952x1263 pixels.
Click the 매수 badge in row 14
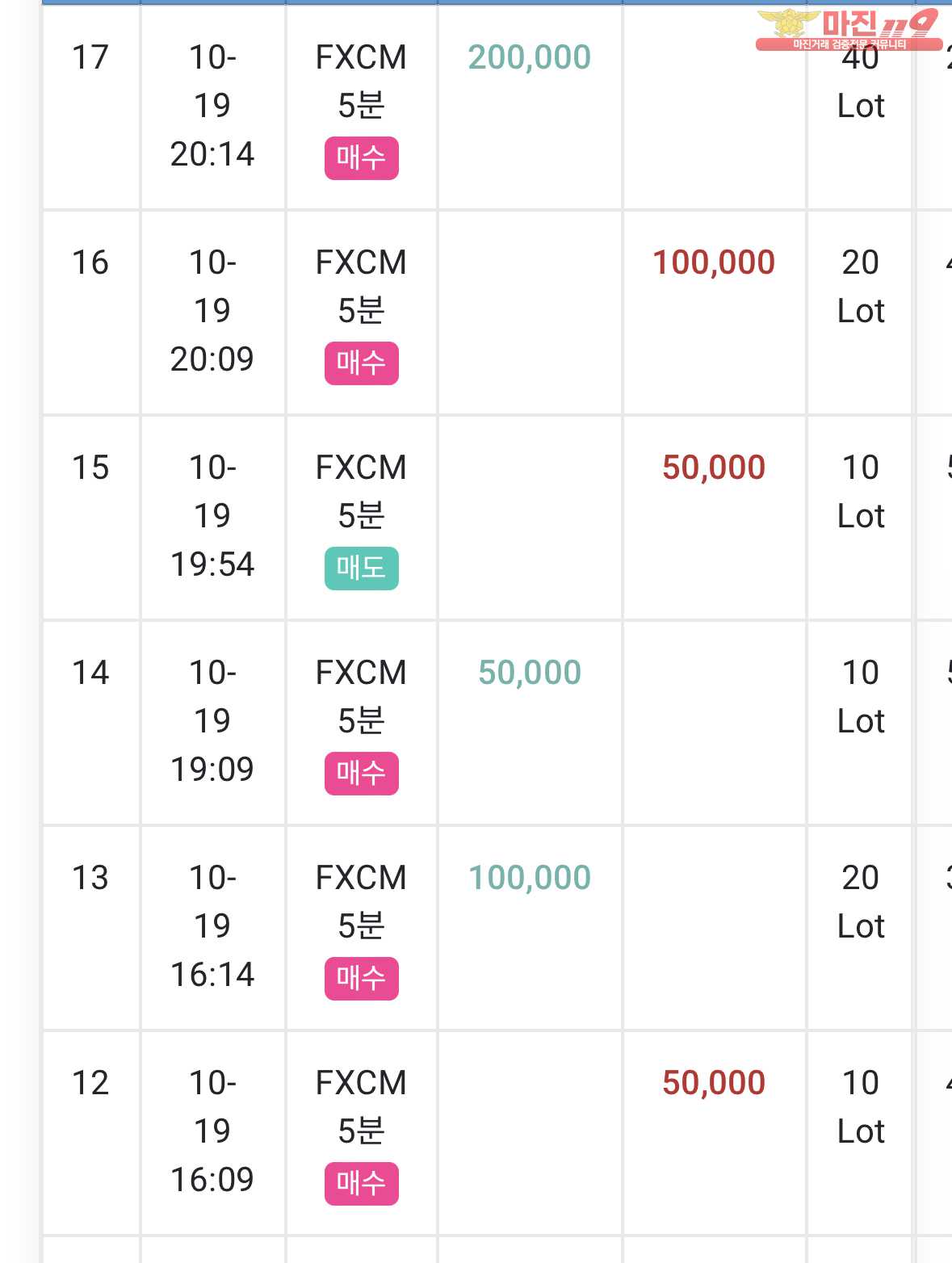click(x=362, y=774)
